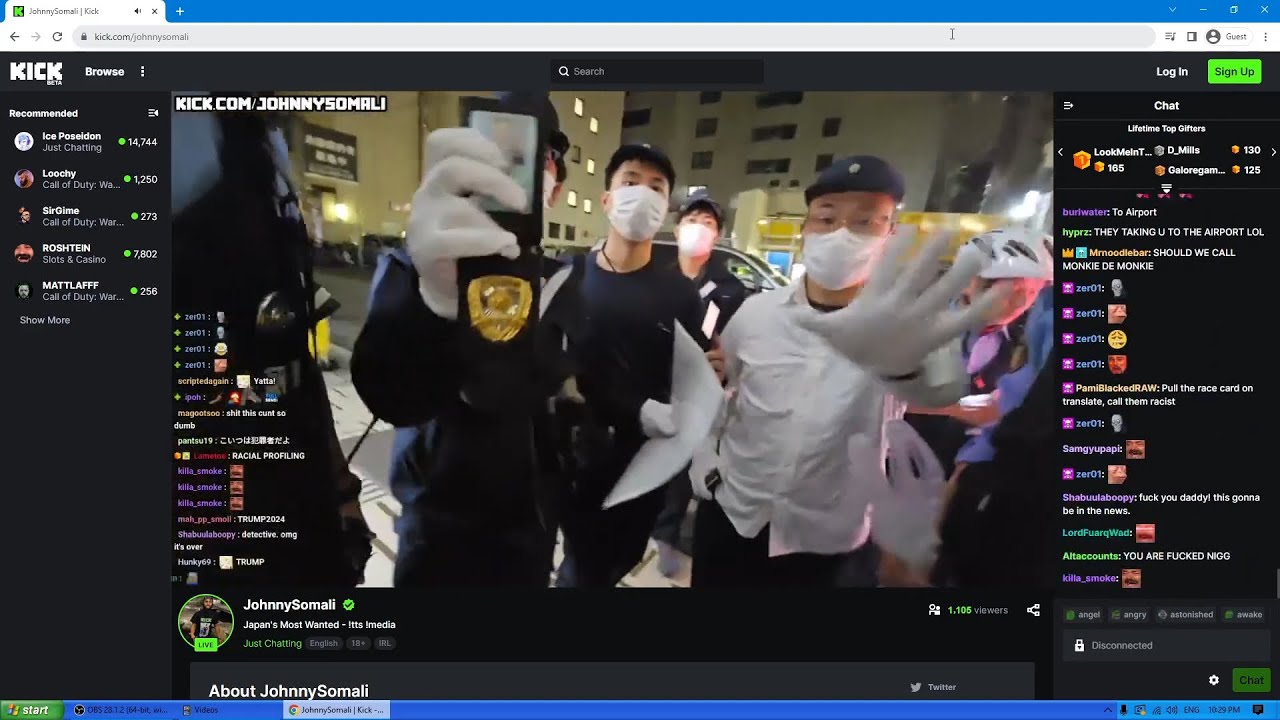The height and width of the screenshot is (720, 1280).
Task: Log in via the Log In button
Action: click(x=1172, y=72)
